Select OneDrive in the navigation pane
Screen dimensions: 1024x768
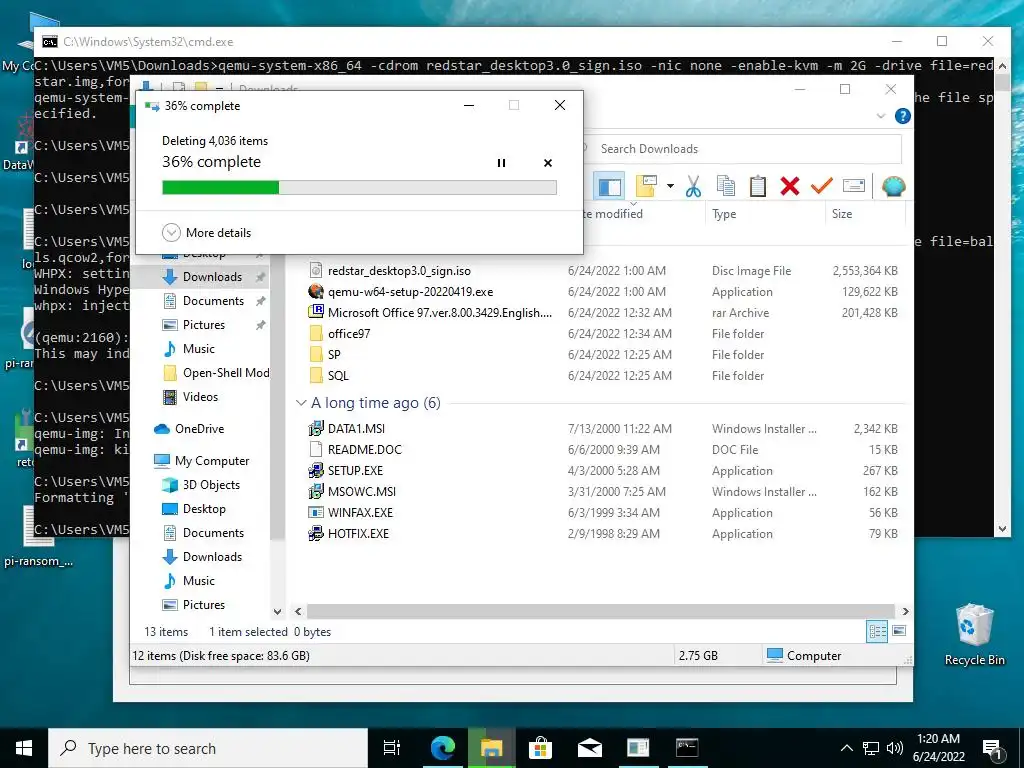[x=199, y=429]
